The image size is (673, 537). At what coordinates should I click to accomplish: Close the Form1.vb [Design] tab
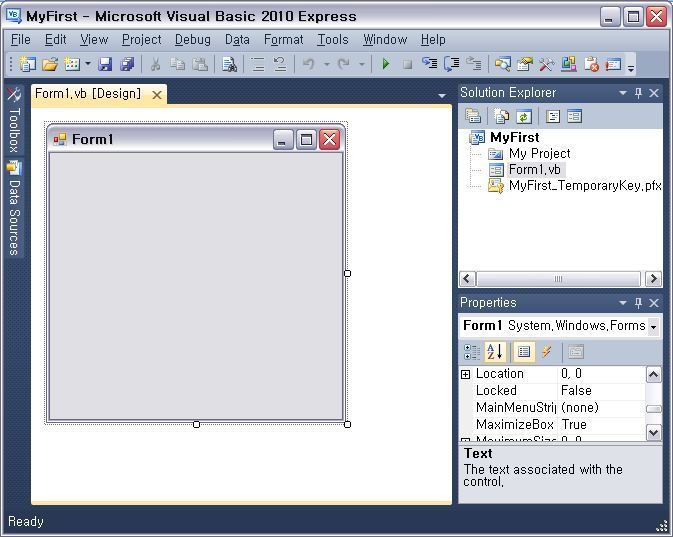point(157,94)
